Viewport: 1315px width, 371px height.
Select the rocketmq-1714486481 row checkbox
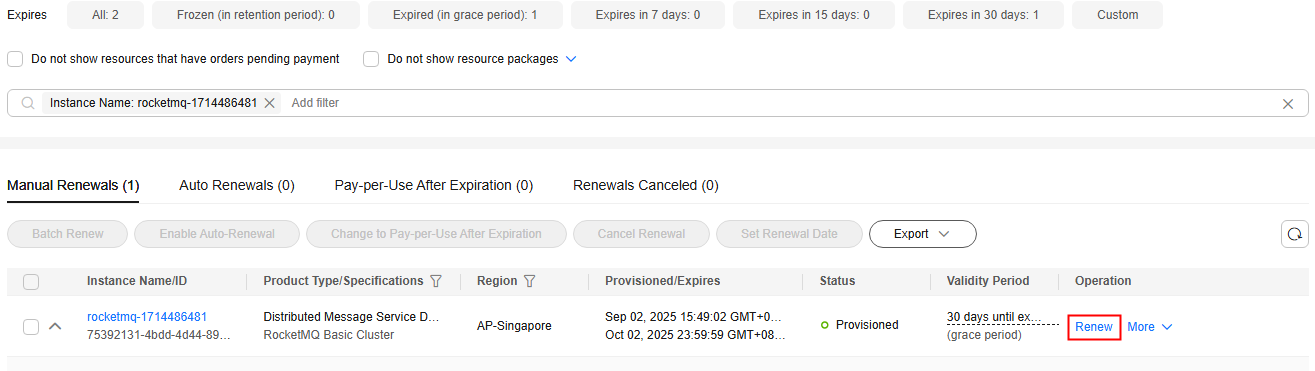[31, 327]
